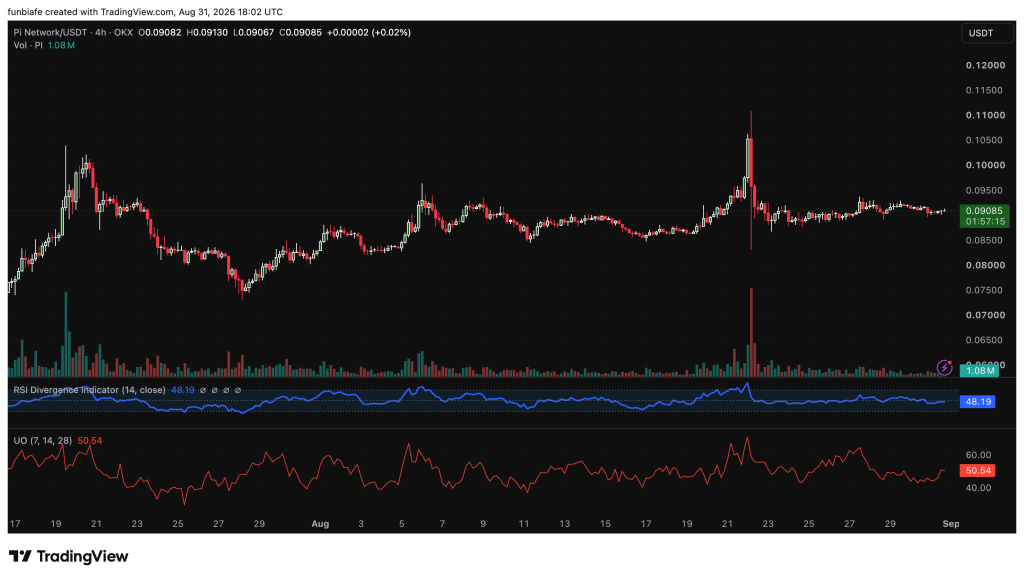Click the close value C0.09085
The width and height of the screenshot is (1024, 579).
coord(300,32)
